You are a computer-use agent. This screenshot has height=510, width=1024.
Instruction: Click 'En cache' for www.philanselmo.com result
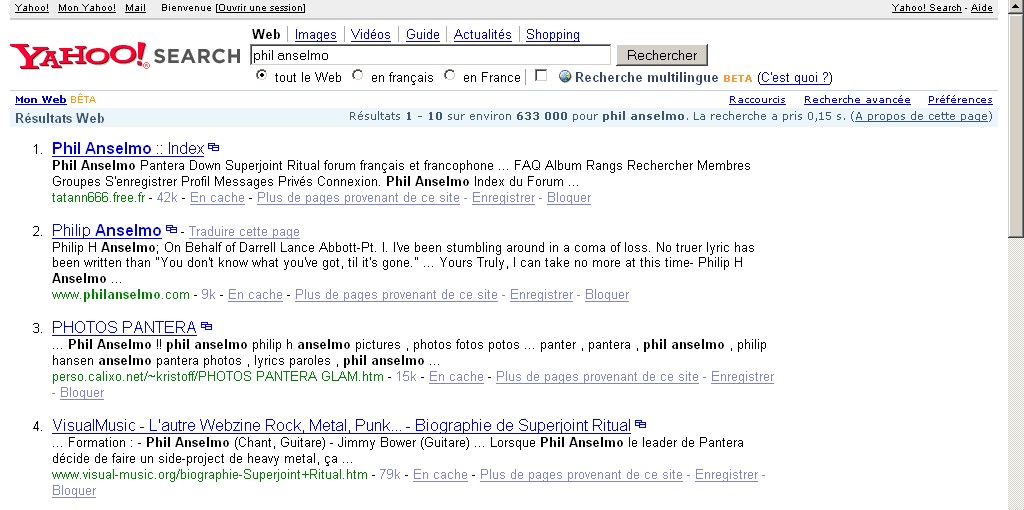click(255, 295)
